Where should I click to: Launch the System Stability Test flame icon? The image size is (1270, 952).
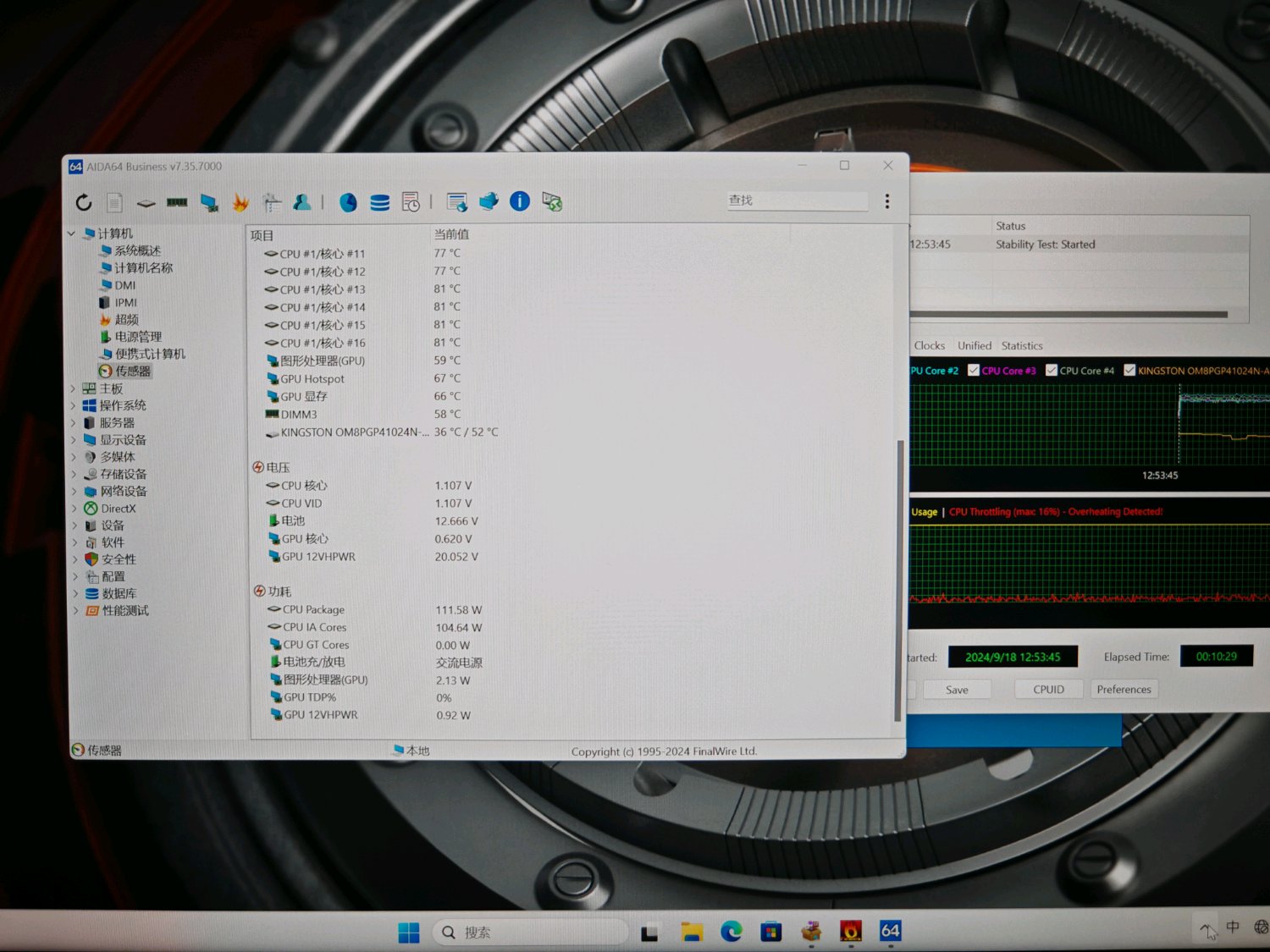point(240,202)
